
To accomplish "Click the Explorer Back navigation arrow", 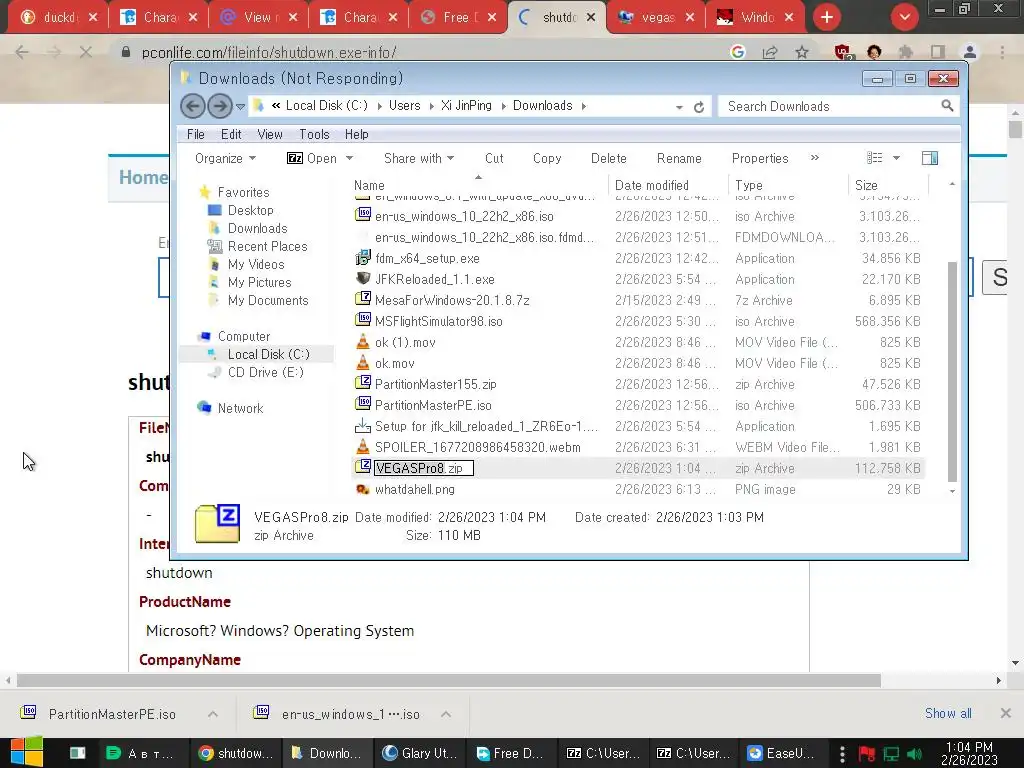I will coord(193,106).
